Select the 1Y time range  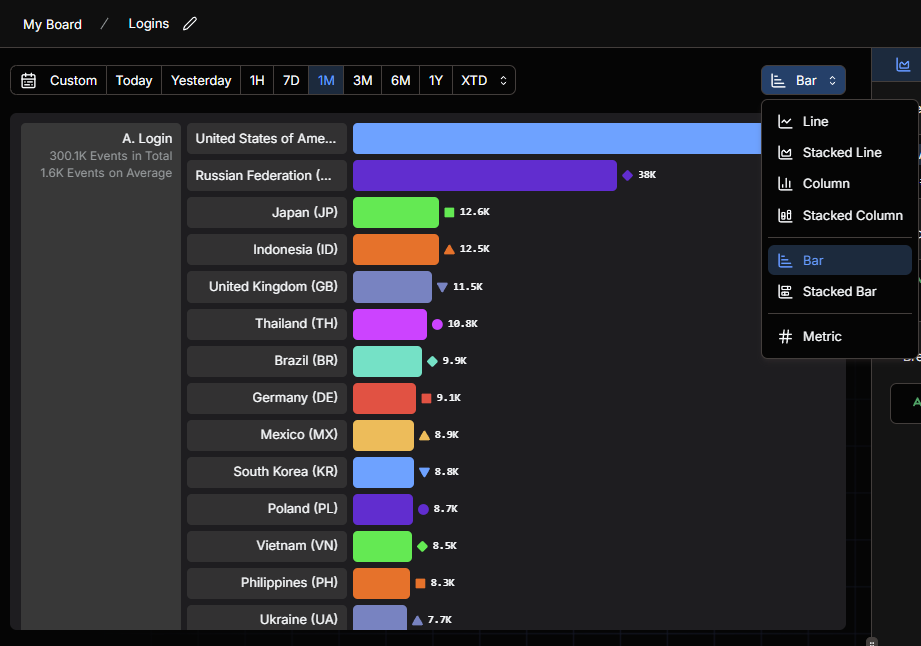click(435, 80)
